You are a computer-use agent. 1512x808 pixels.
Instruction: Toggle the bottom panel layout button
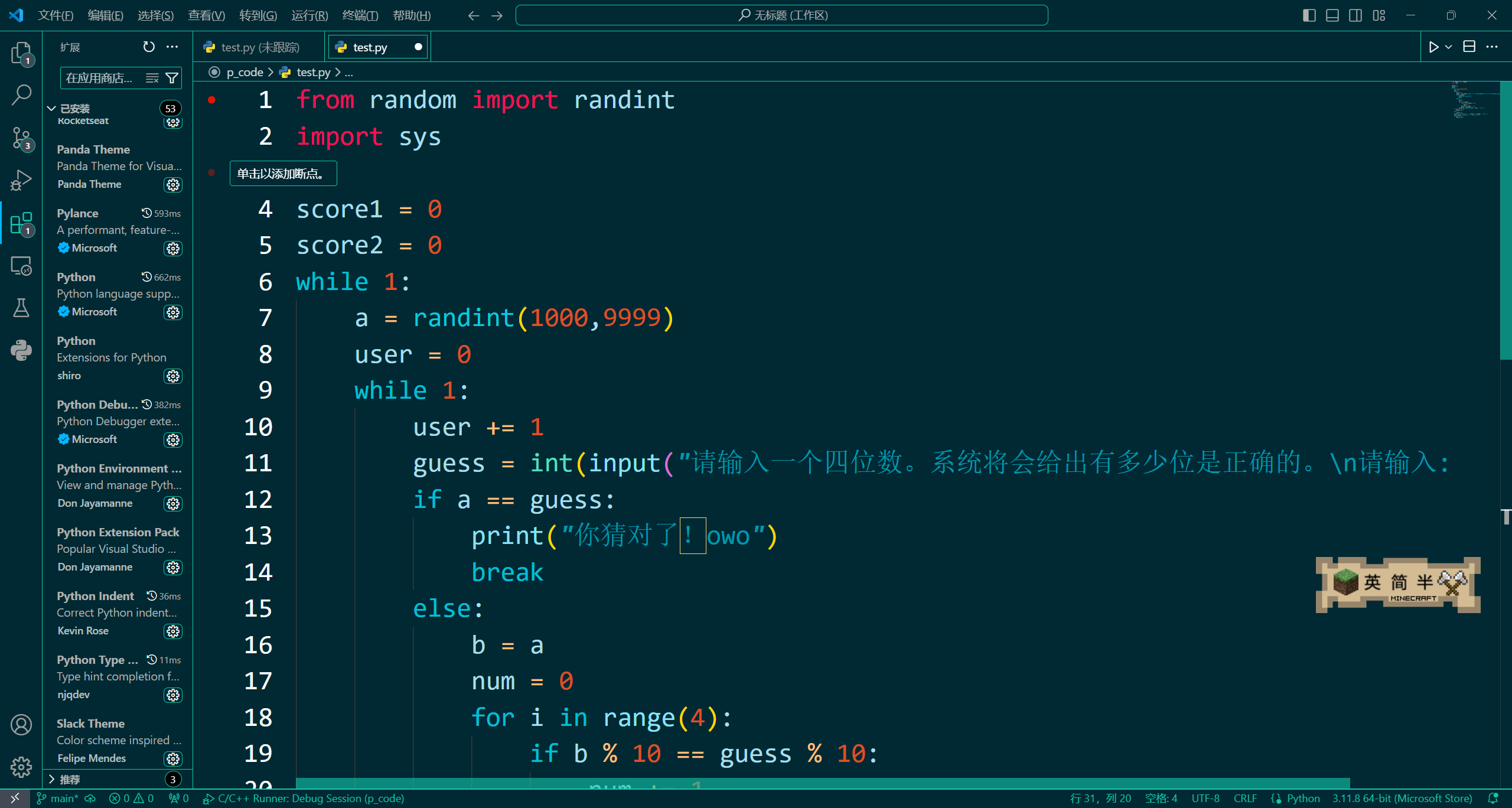click(1332, 15)
